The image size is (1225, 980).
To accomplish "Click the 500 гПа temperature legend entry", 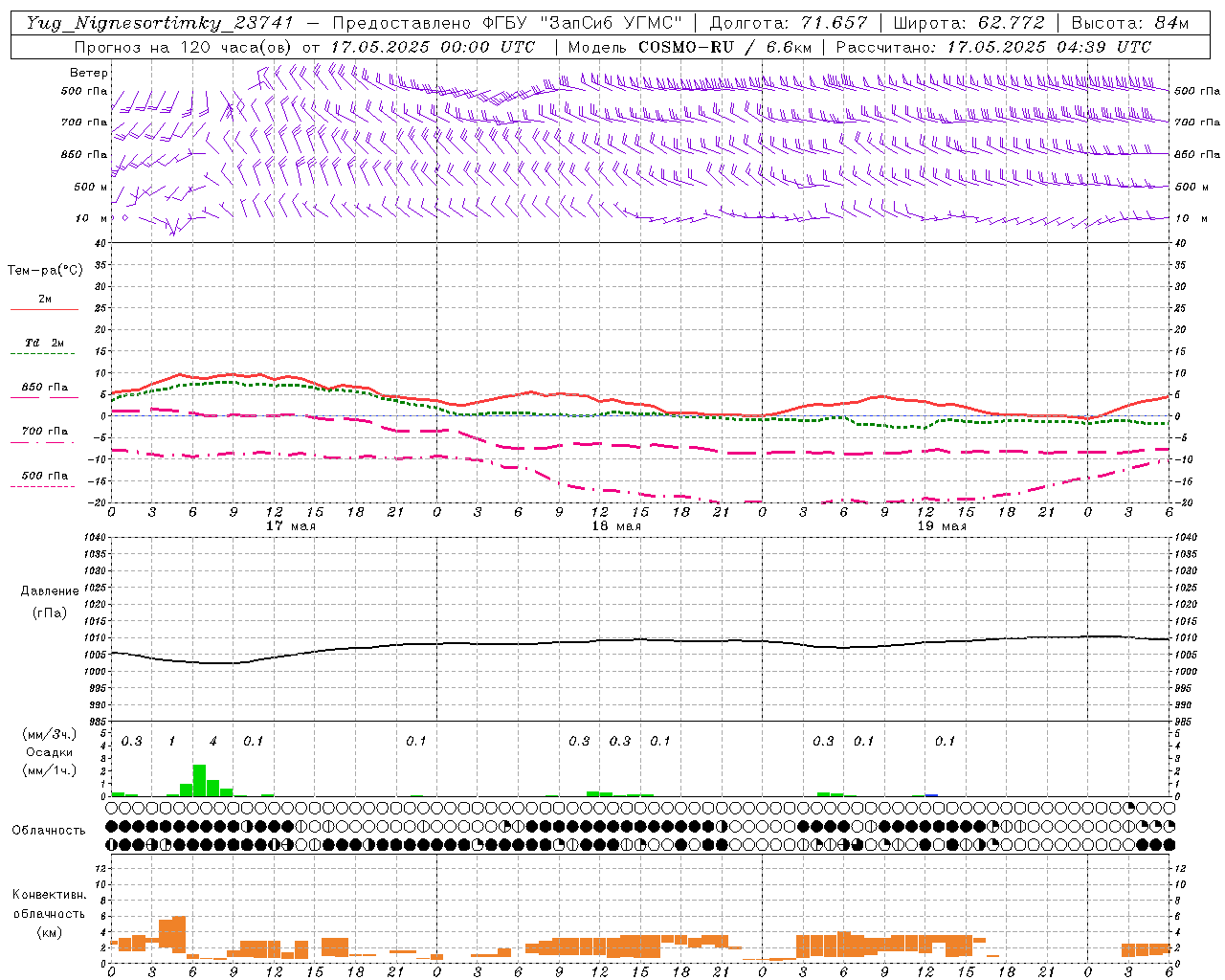I will tap(45, 476).
